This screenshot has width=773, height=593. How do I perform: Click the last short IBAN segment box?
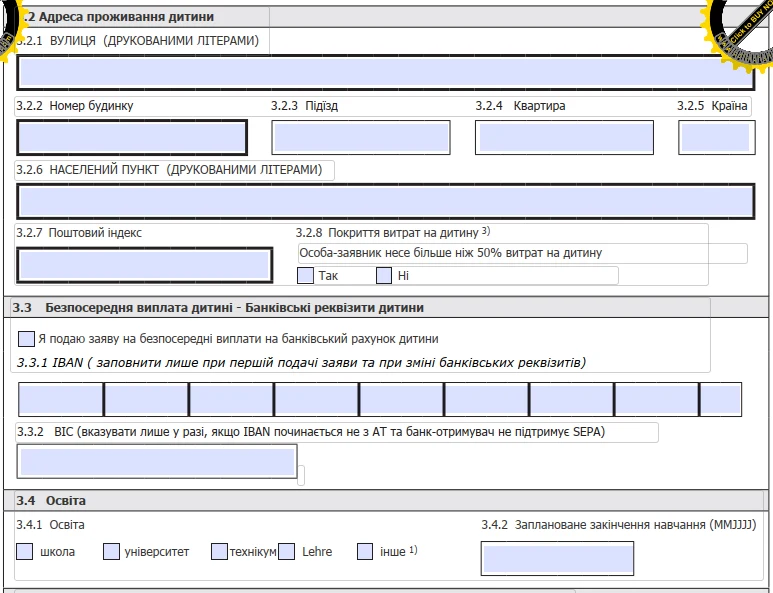tap(721, 399)
